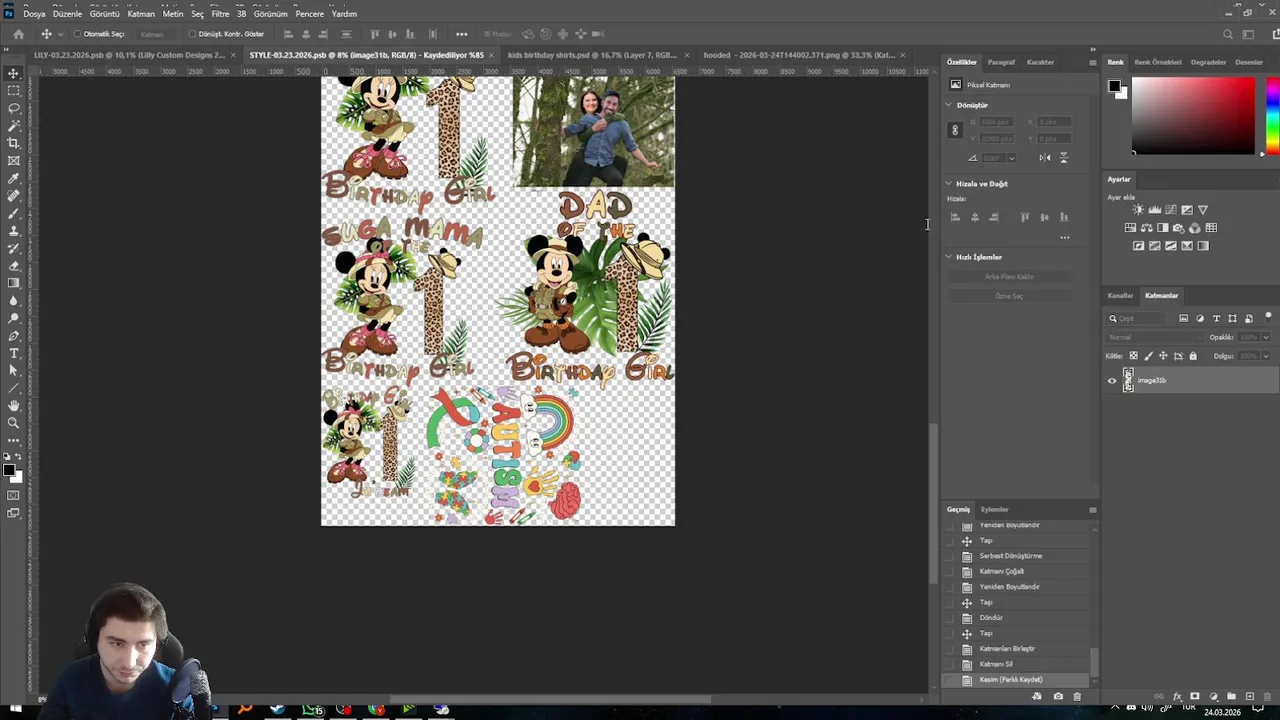
Task: Create new snapshot camera icon in History
Action: click(x=1058, y=696)
